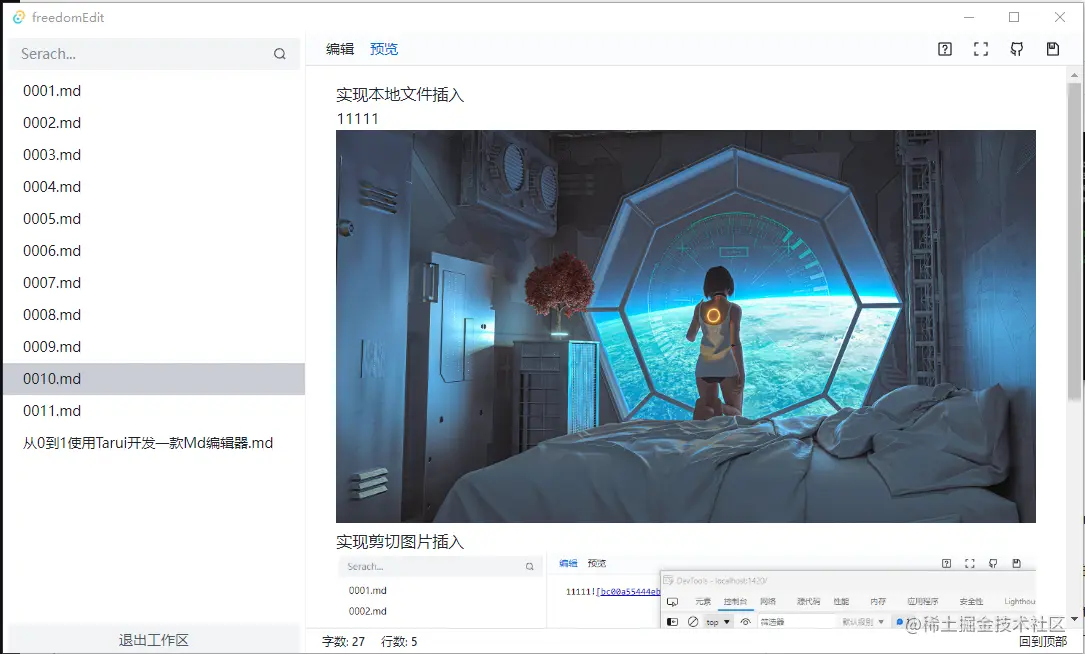Click 回到顶部 to return to top
The width and height of the screenshot is (1085, 654).
coord(1043,642)
